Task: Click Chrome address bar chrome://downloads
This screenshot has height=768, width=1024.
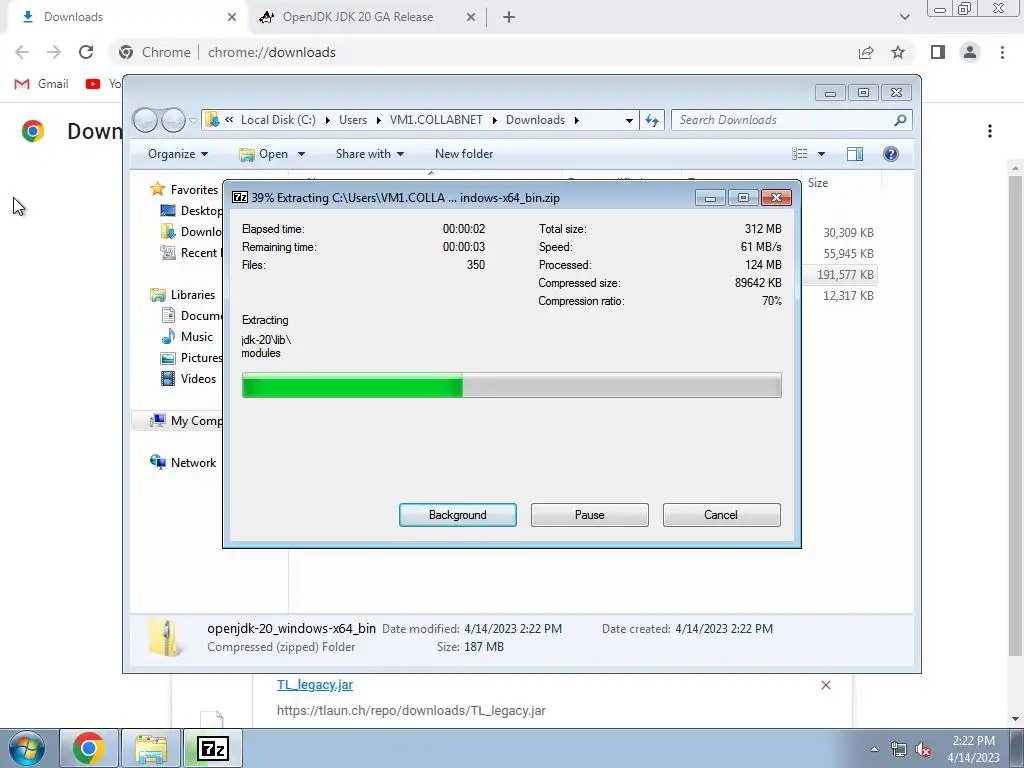Action: click(x=272, y=52)
